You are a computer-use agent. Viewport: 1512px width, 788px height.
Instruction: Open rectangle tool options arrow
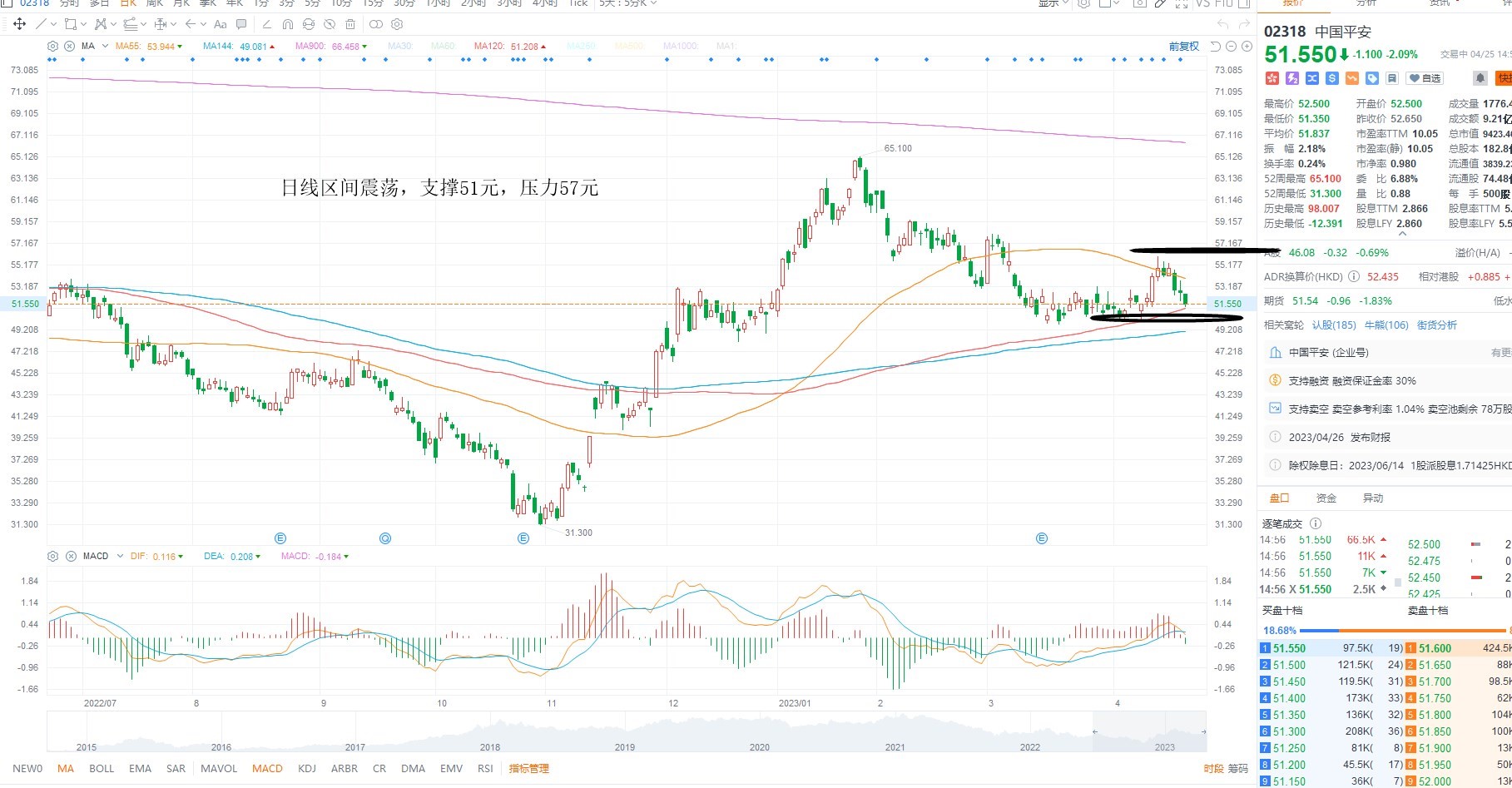coord(83,24)
